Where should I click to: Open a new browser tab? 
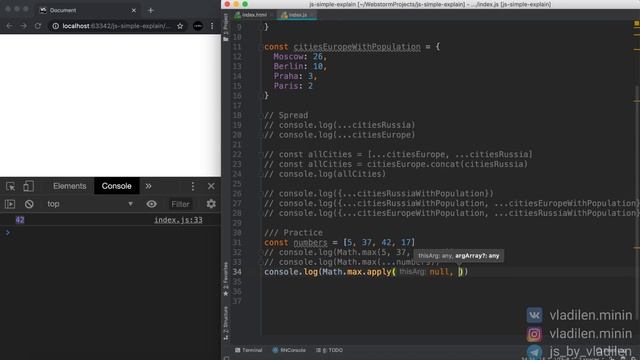click(x=151, y=10)
